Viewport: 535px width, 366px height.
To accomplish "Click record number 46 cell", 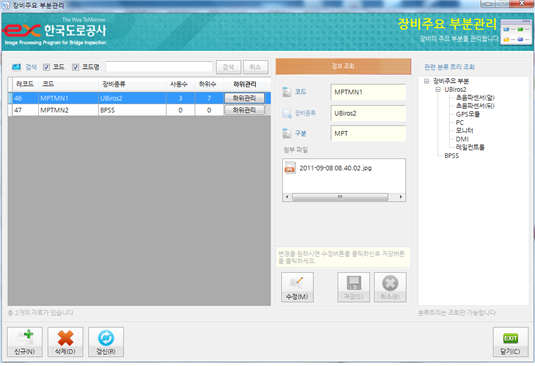I will click(25, 98).
